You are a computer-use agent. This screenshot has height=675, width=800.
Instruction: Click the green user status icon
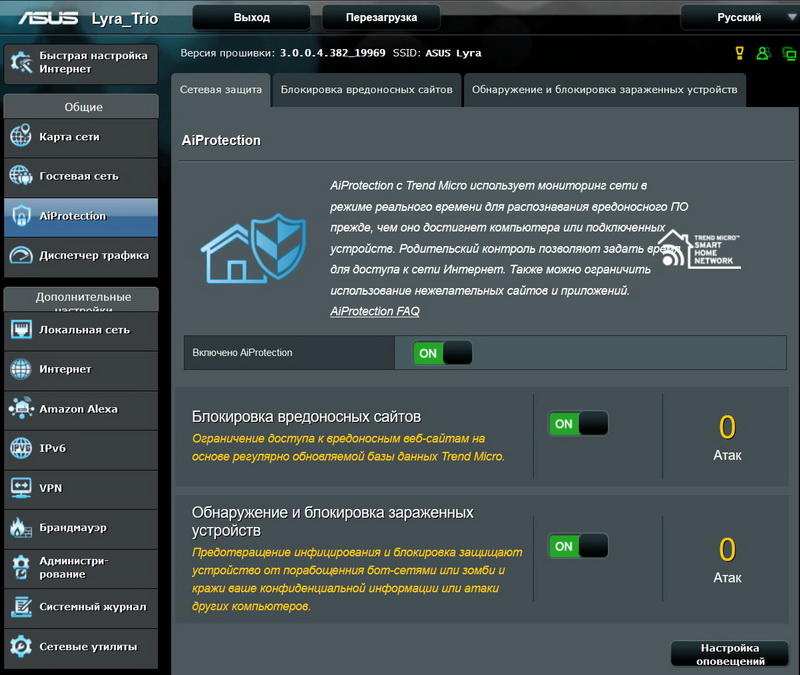pyautogui.click(x=763, y=53)
